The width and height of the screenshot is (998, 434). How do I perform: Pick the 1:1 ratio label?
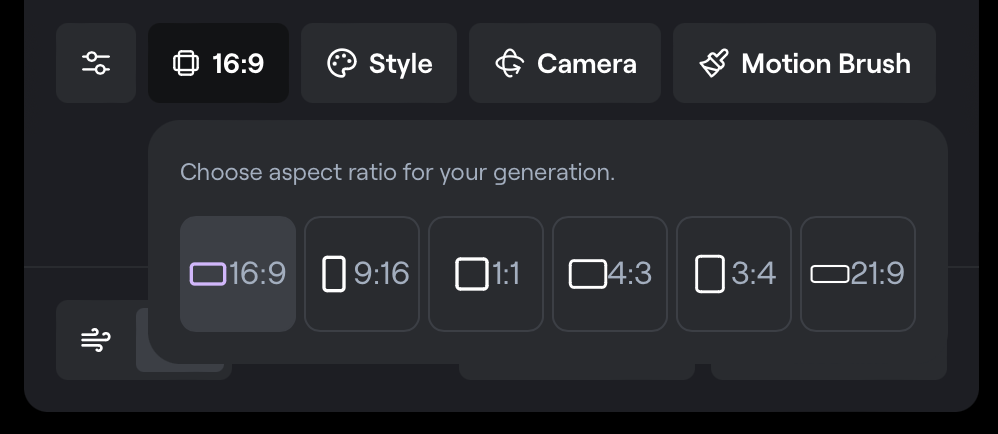pyautogui.click(x=506, y=274)
